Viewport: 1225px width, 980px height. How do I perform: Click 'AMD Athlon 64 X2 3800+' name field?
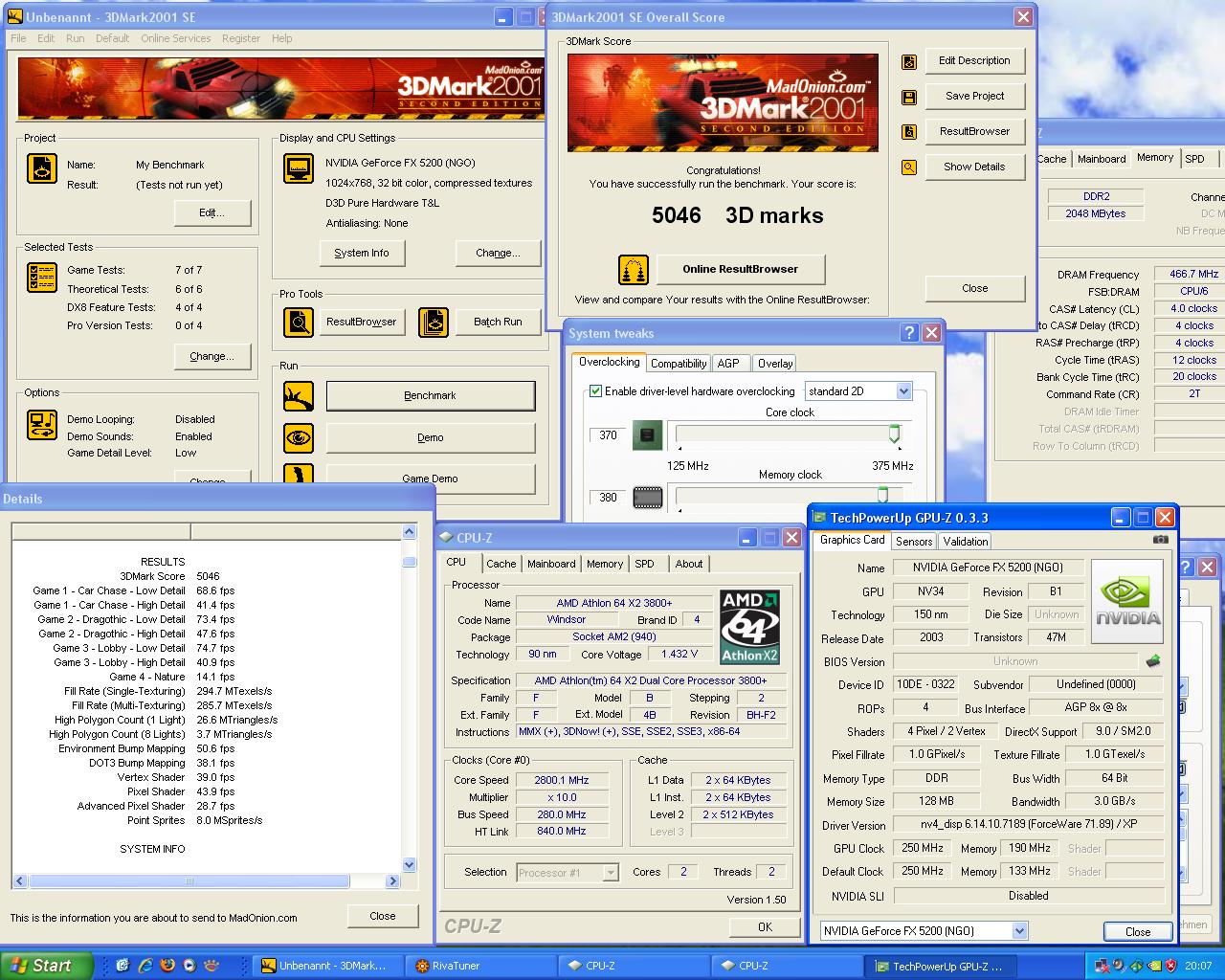pyautogui.click(x=614, y=603)
